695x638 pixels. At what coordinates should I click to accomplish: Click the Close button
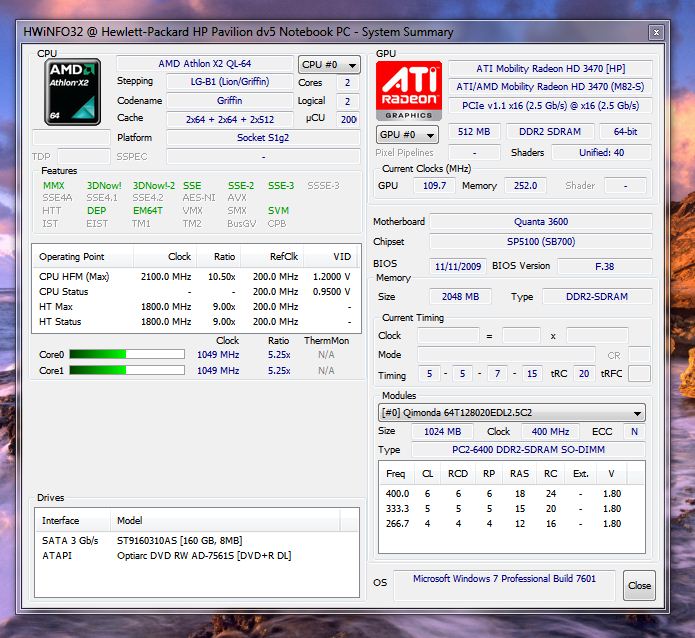[x=639, y=585]
